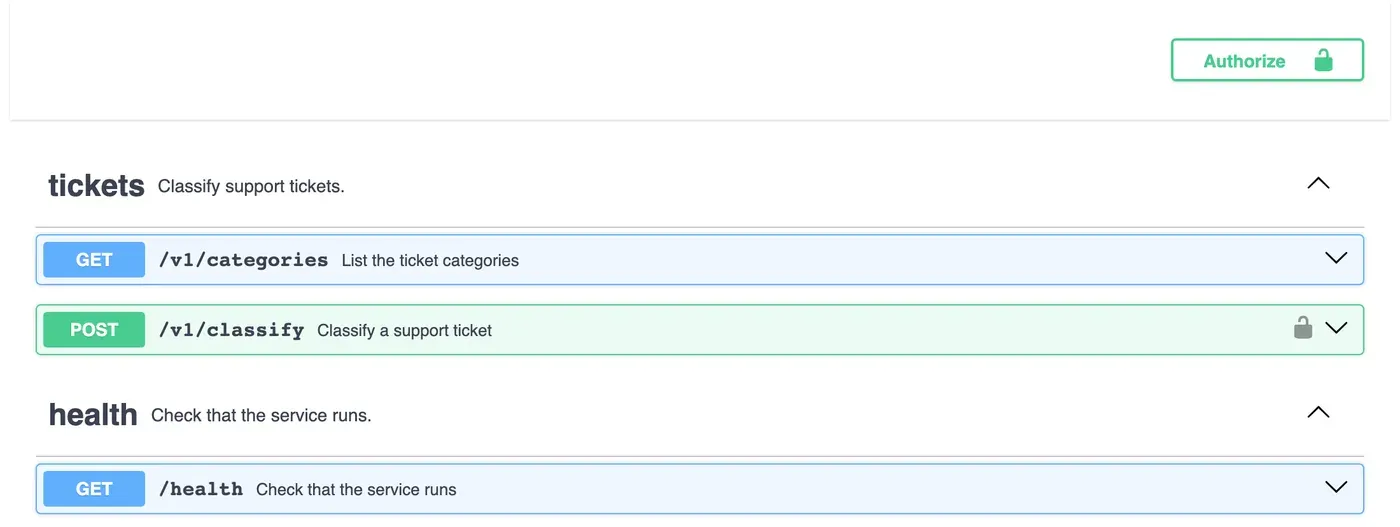Open the /v1/classify path link
This screenshot has width=1400, height=527.
coord(231,330)
